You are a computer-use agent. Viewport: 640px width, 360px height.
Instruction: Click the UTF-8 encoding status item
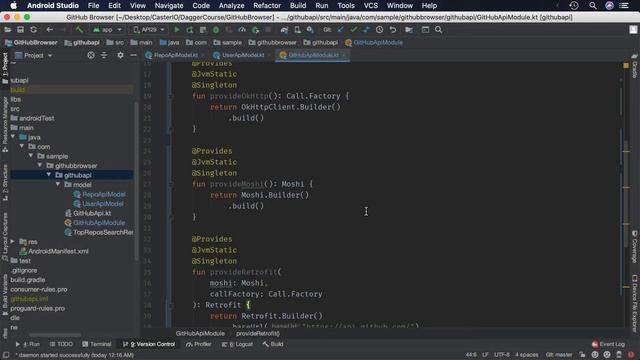click(x=502, y=355)
